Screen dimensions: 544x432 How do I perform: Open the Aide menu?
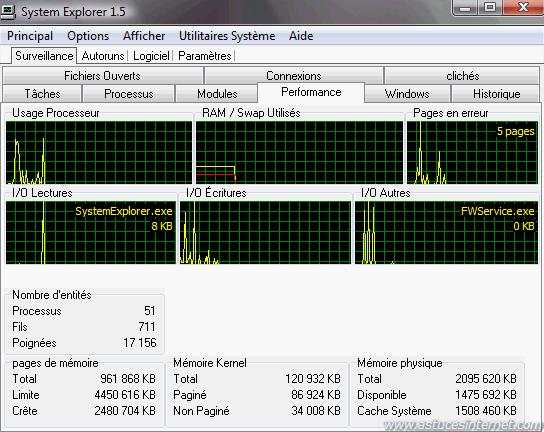301,36
